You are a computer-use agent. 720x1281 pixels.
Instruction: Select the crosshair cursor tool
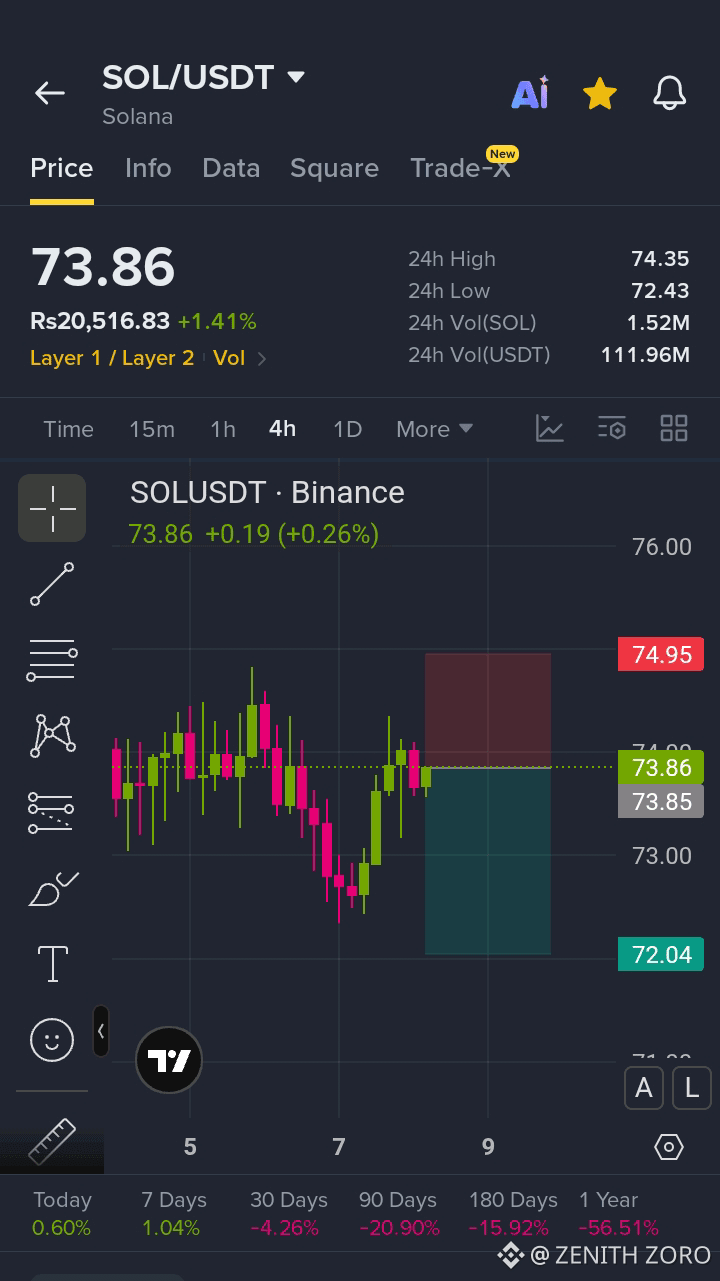click(52, 508)
